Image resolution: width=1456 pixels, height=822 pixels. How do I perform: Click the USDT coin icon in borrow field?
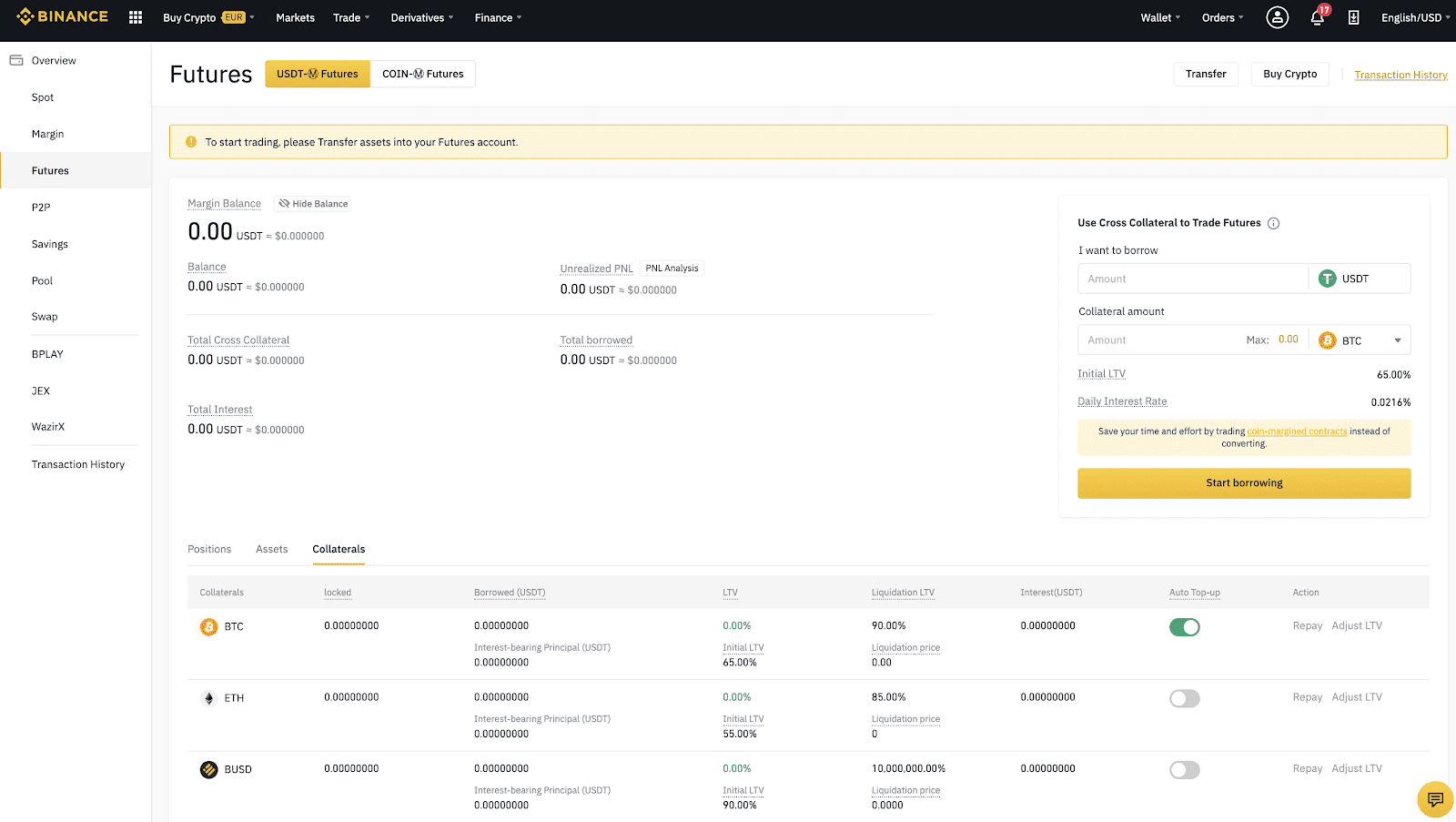tap(1328, 279)
